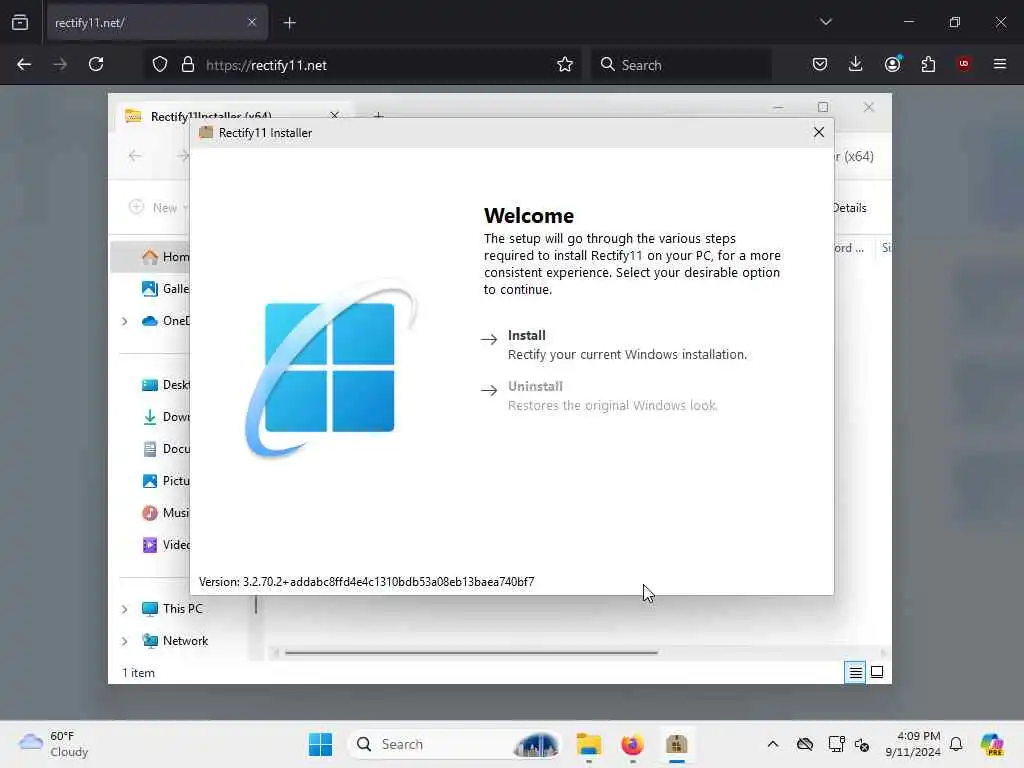
Task: Open the notifications bell icon
Action: 956,744
